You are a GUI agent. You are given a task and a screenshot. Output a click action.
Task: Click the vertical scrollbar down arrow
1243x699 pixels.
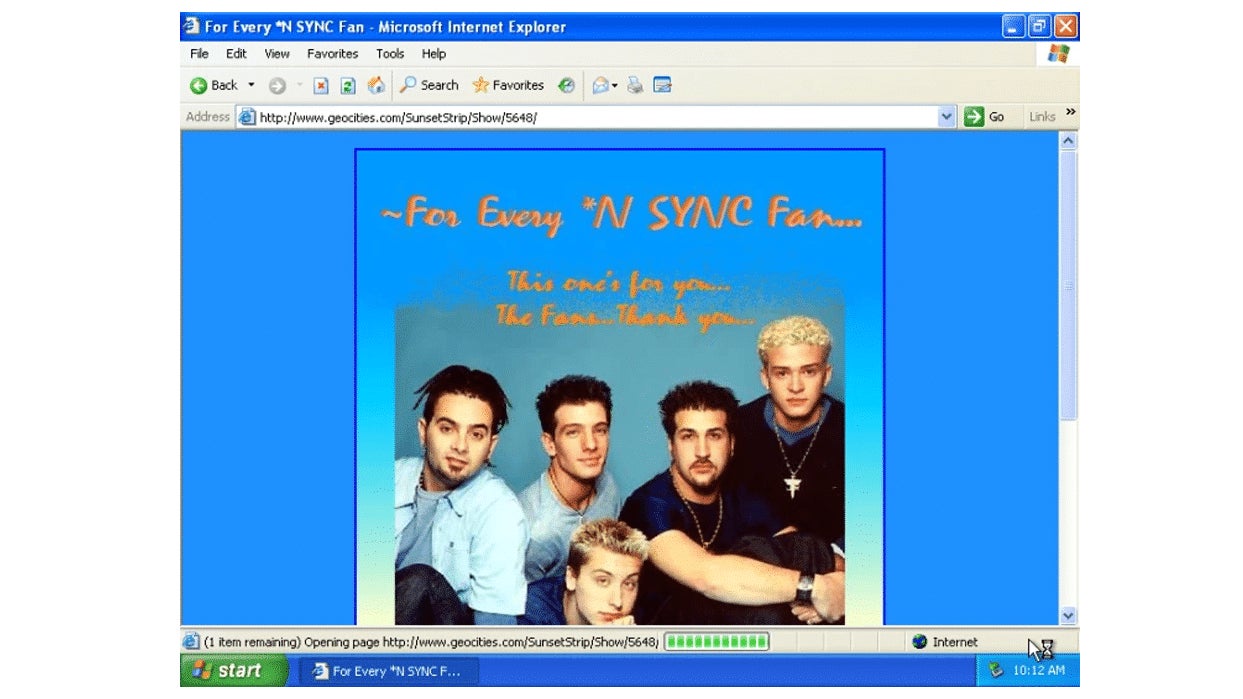point(1068,616)
